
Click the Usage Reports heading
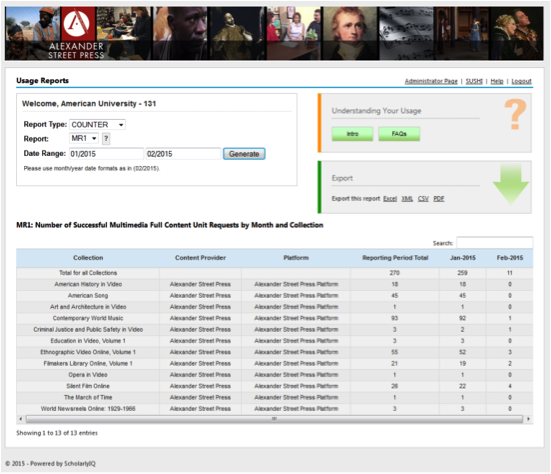click(x=43, y=81)
